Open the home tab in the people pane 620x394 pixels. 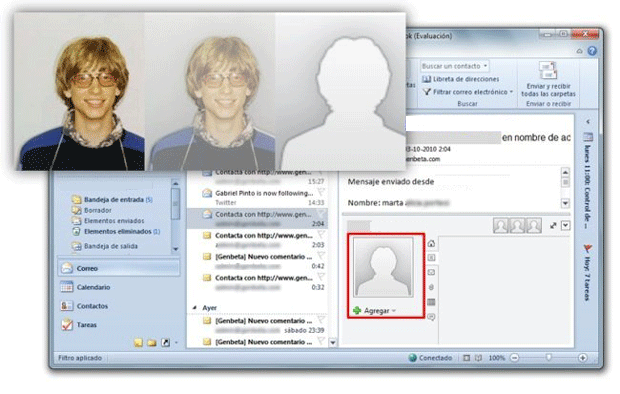(431, 243)
